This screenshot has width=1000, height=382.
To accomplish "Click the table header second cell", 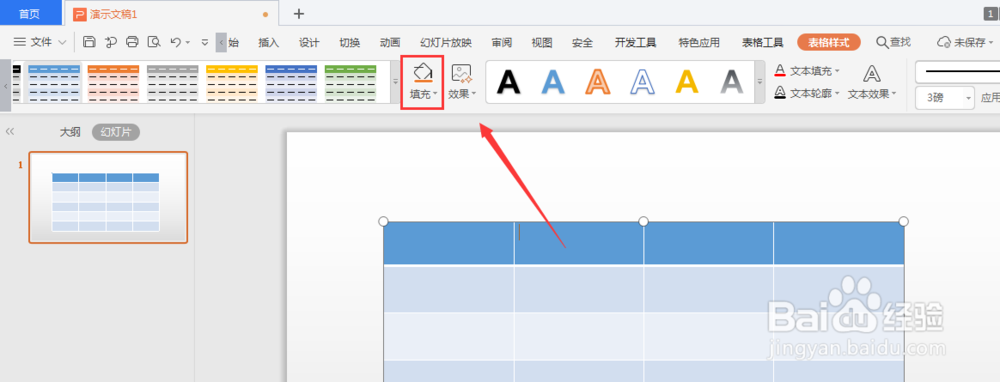I will 579,243.
